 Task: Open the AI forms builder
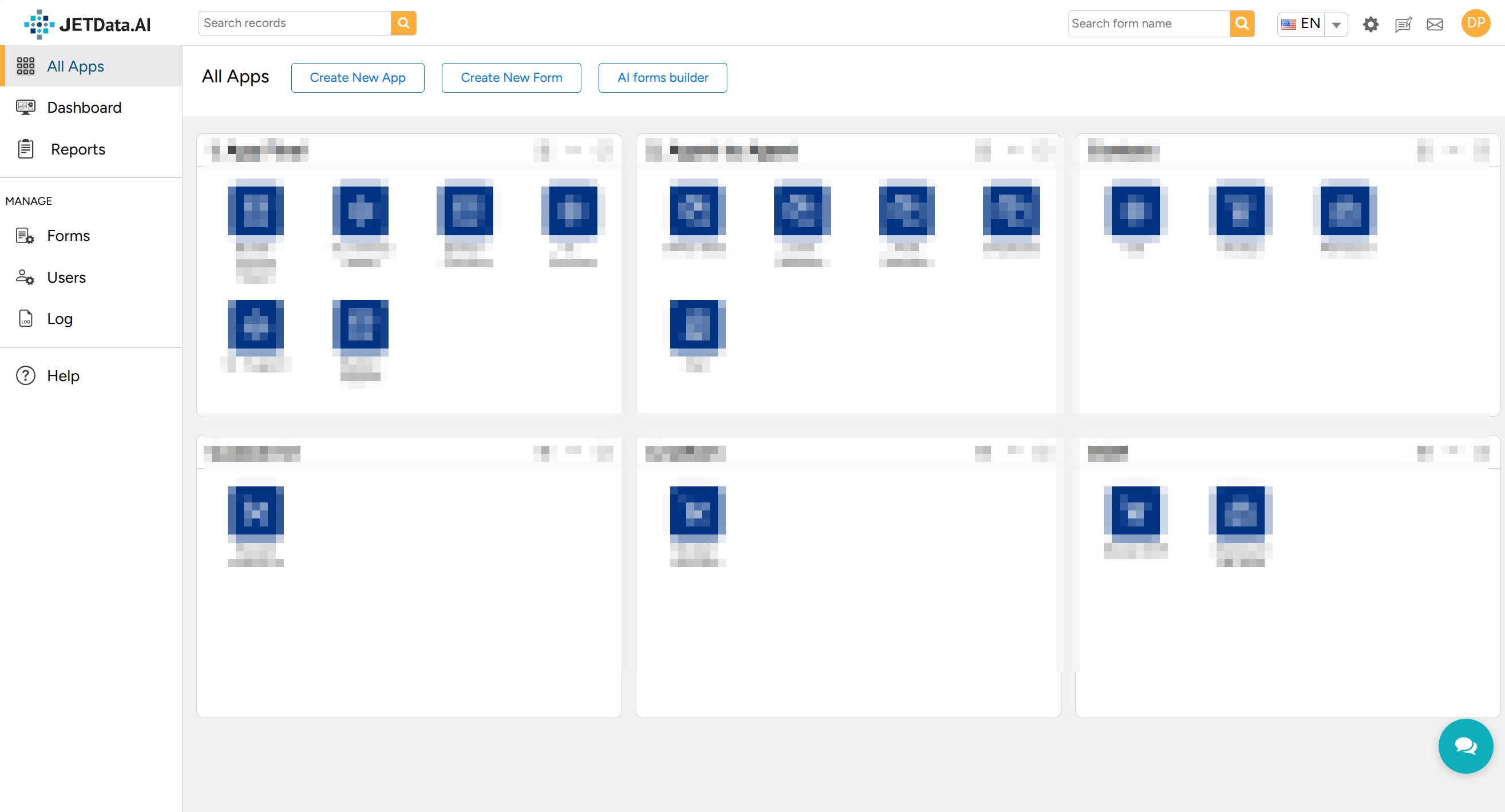point(663,77)
